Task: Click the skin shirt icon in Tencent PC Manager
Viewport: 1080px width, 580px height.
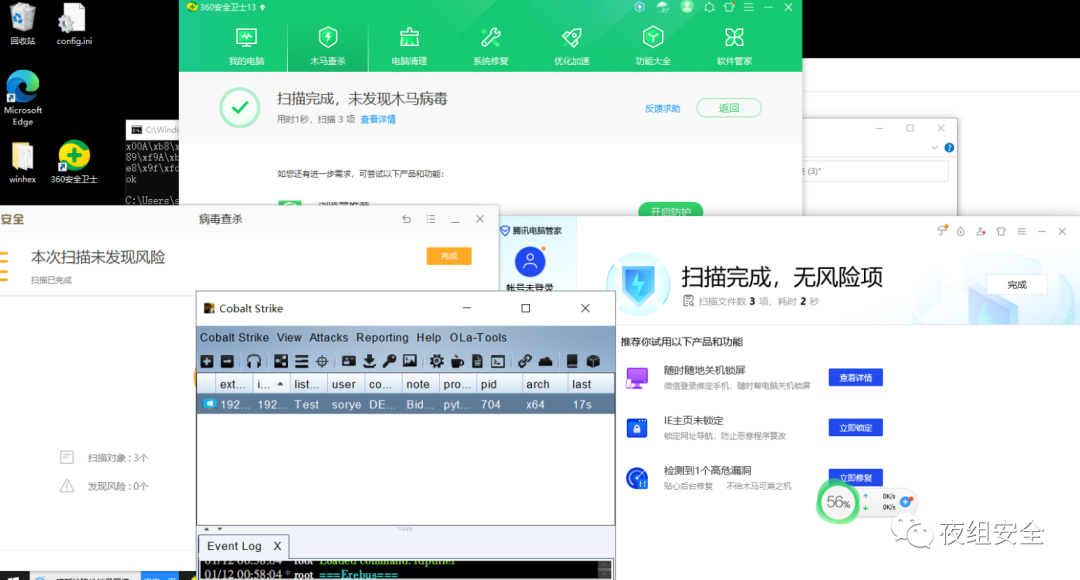Action: click(x=1001, y=231)
